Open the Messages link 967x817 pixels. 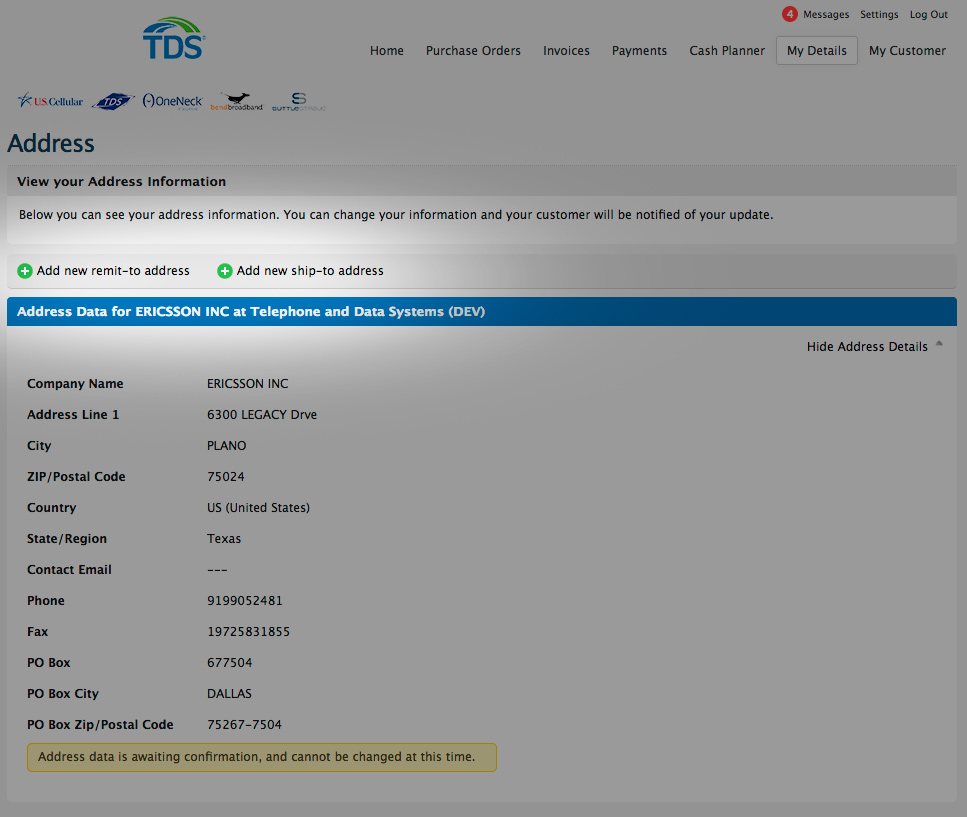click(826, 14)
